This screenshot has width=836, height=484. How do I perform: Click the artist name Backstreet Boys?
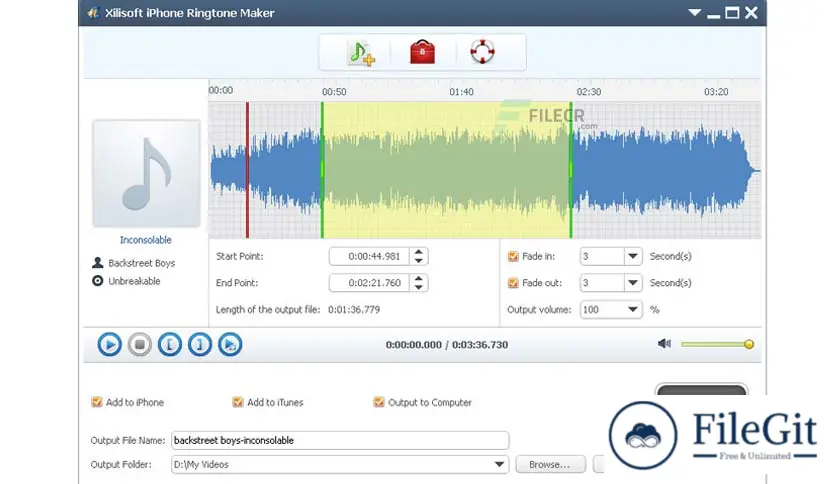coord(142,263)
